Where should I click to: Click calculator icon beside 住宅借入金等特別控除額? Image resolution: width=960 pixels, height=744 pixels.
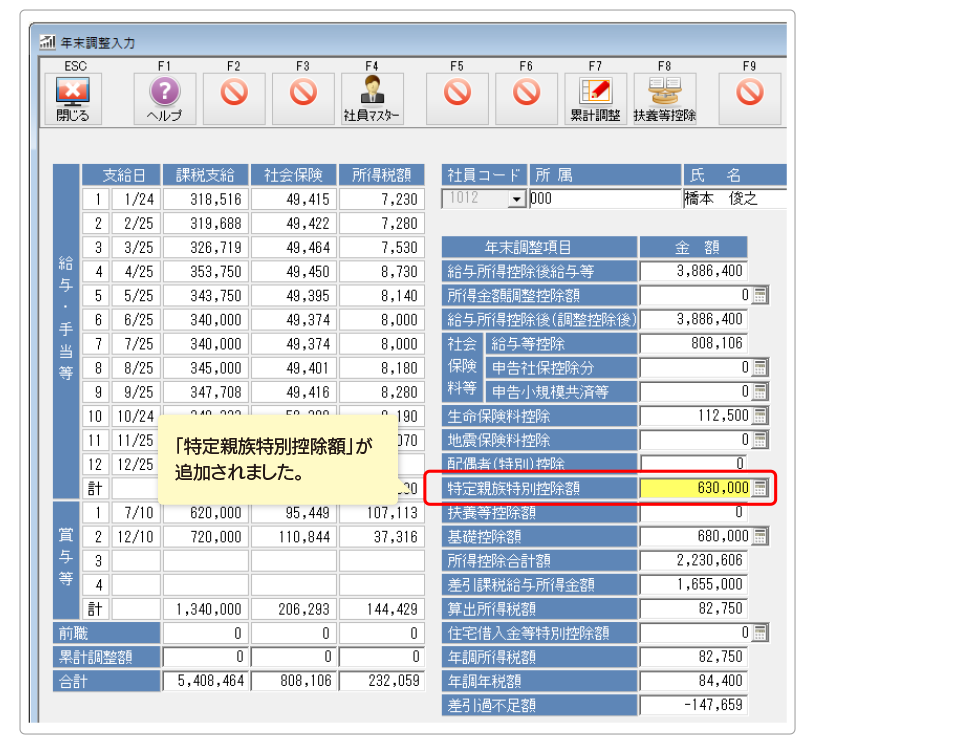[x=760, y=633]
